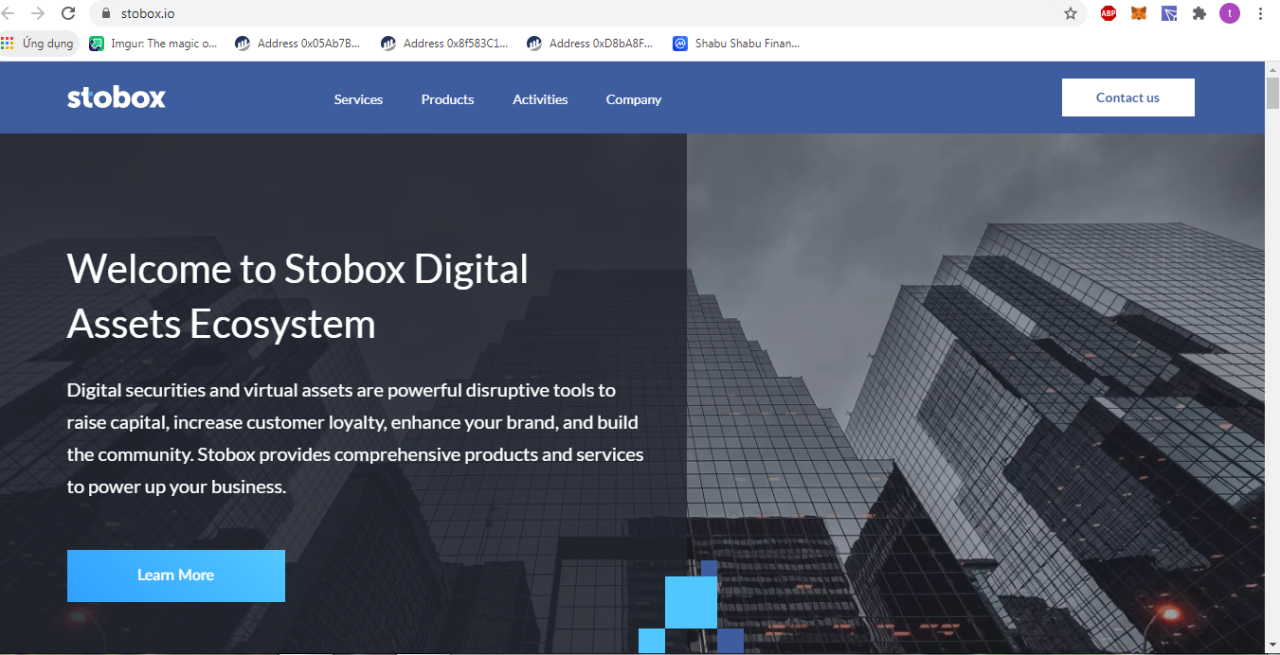Open the Products menu
Screen dimensions: 1280x655
tap(447, 99)
